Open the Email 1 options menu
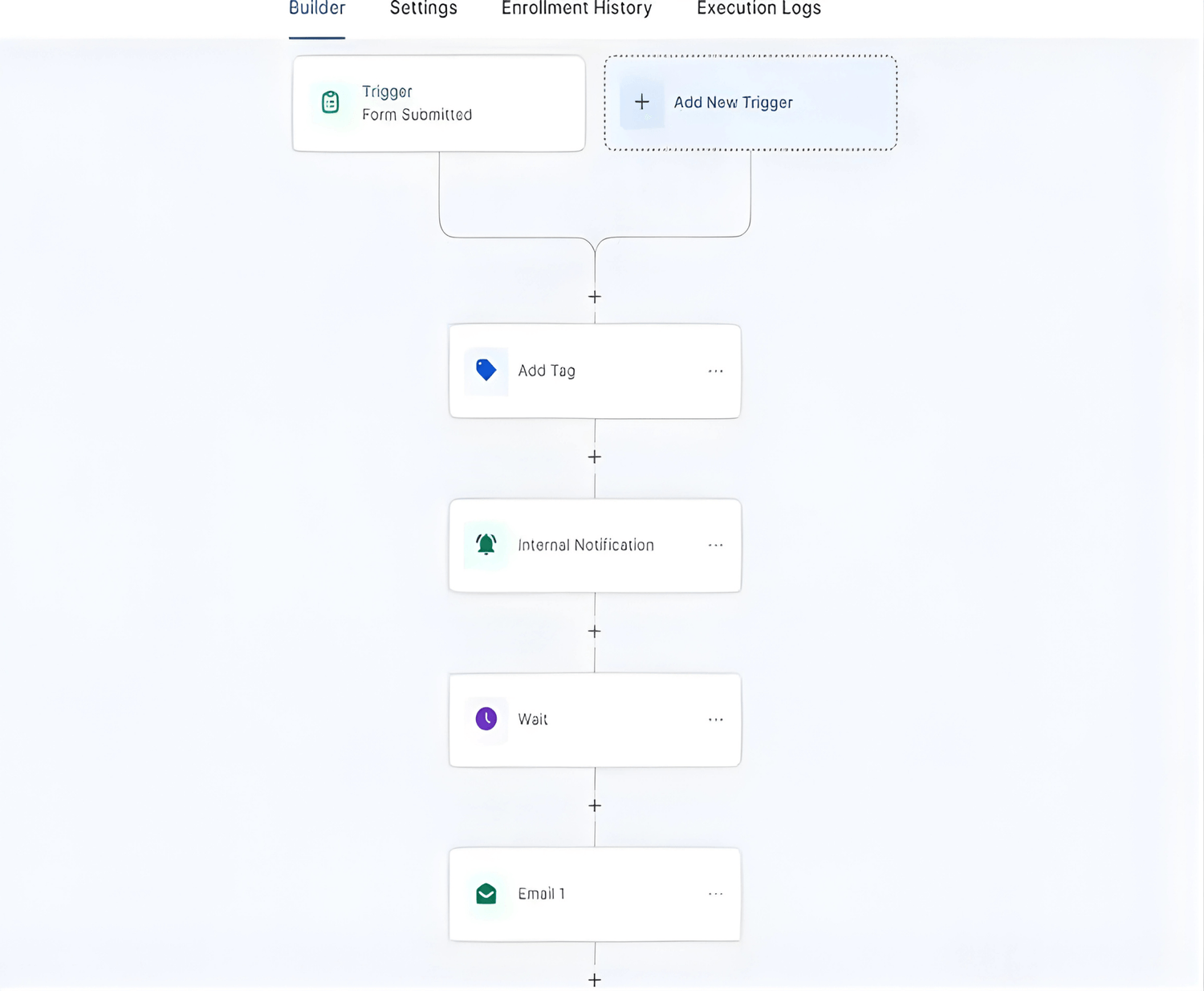Image resolution: width=1204 pixels, height=991 pixels. [715, 894]
